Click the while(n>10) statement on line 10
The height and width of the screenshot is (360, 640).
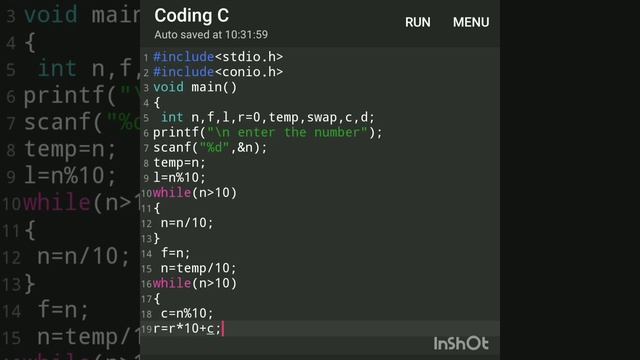pos(195,193)
